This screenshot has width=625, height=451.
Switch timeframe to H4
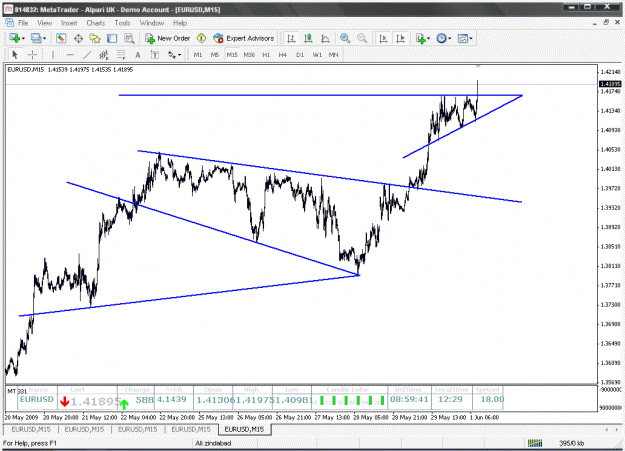coord(283,55)
